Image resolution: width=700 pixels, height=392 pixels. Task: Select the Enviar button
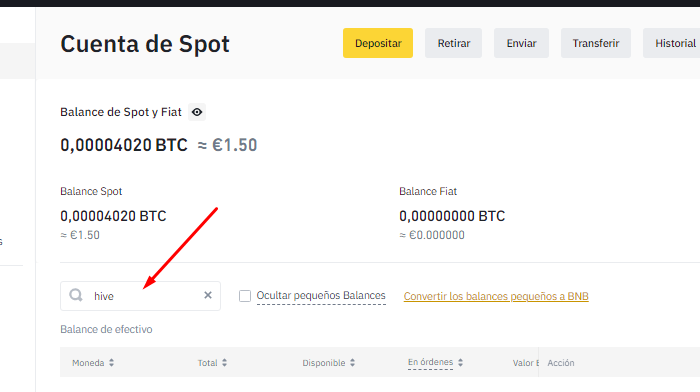tap(521, 43)
